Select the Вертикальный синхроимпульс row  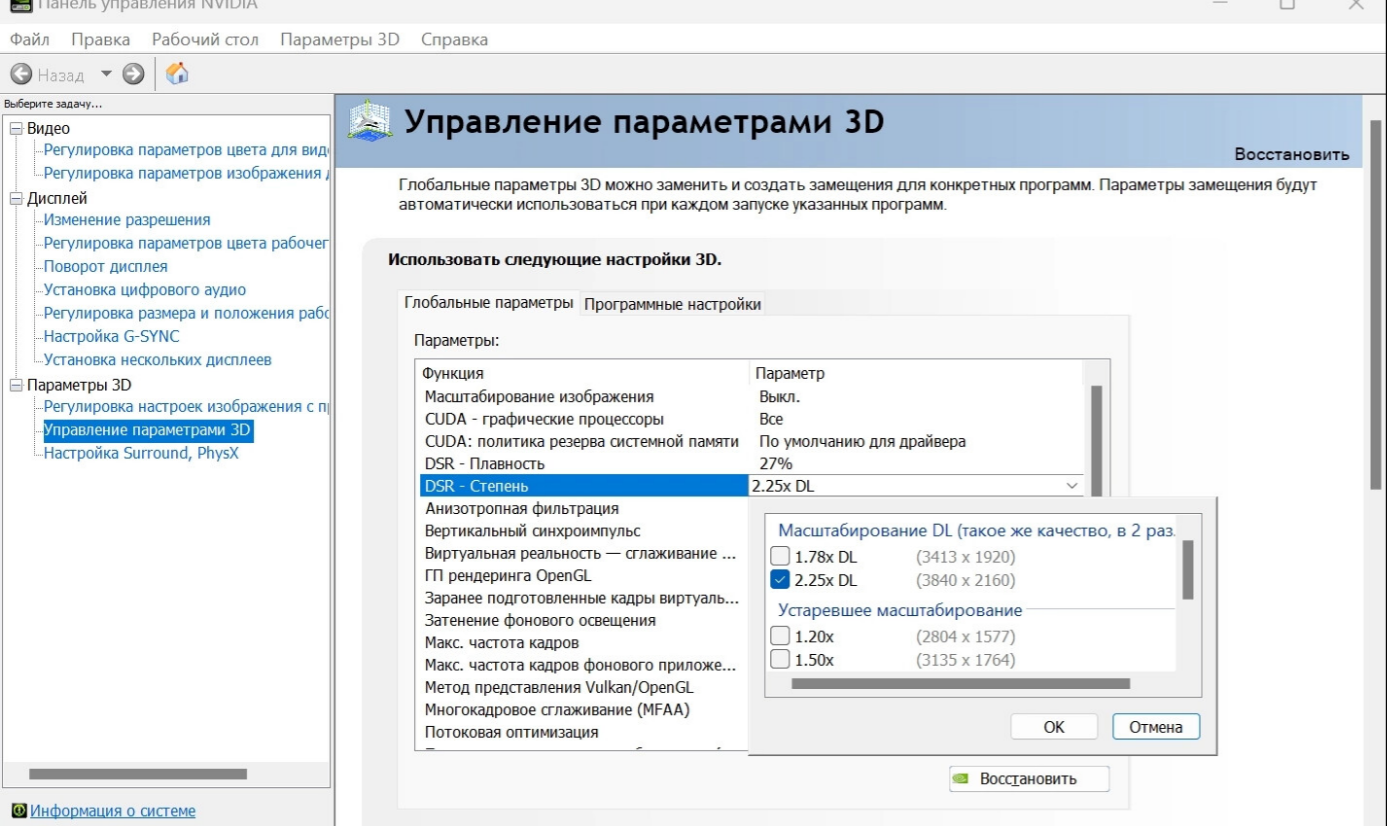583,531
